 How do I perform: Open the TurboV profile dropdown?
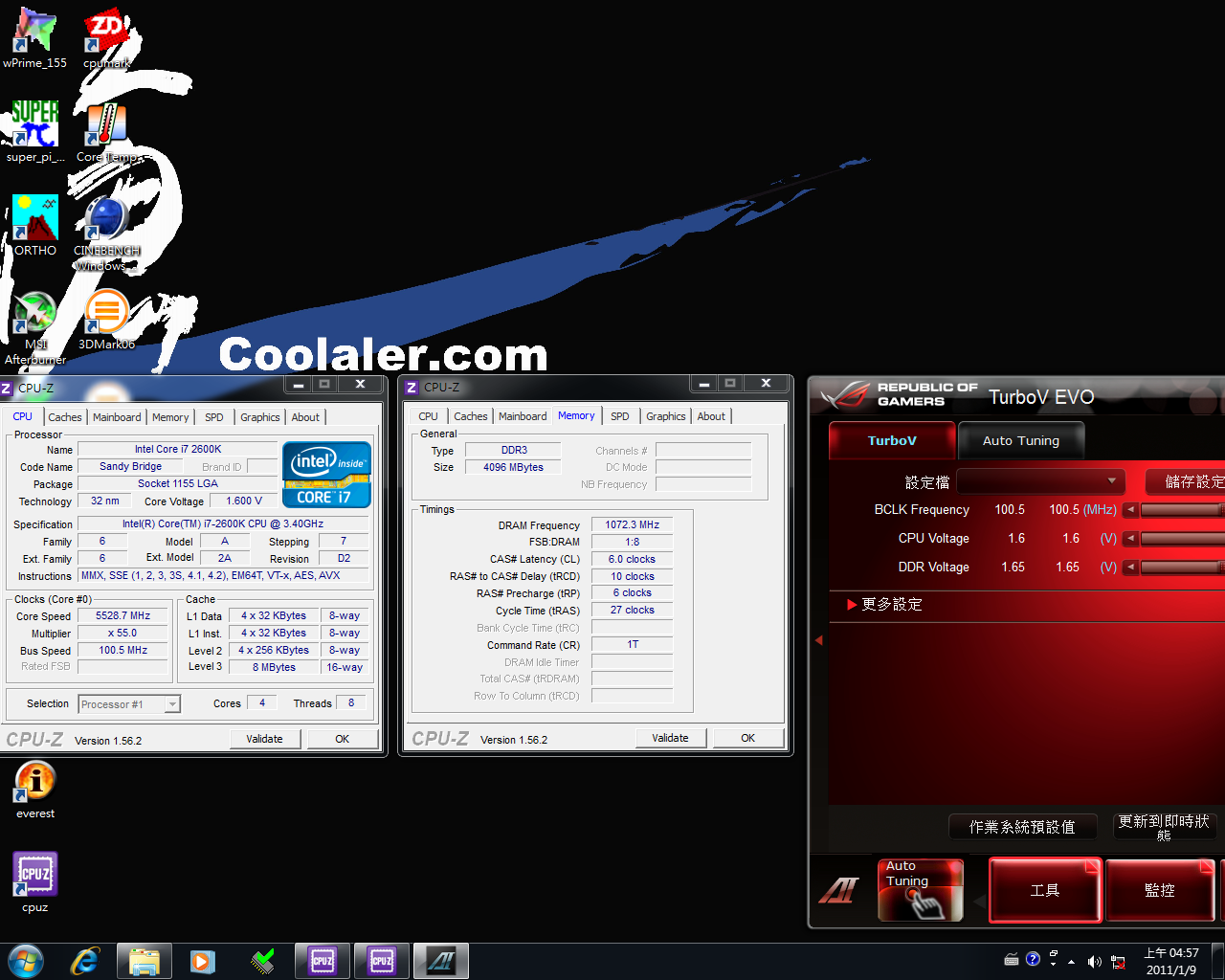coord(1040,481)
